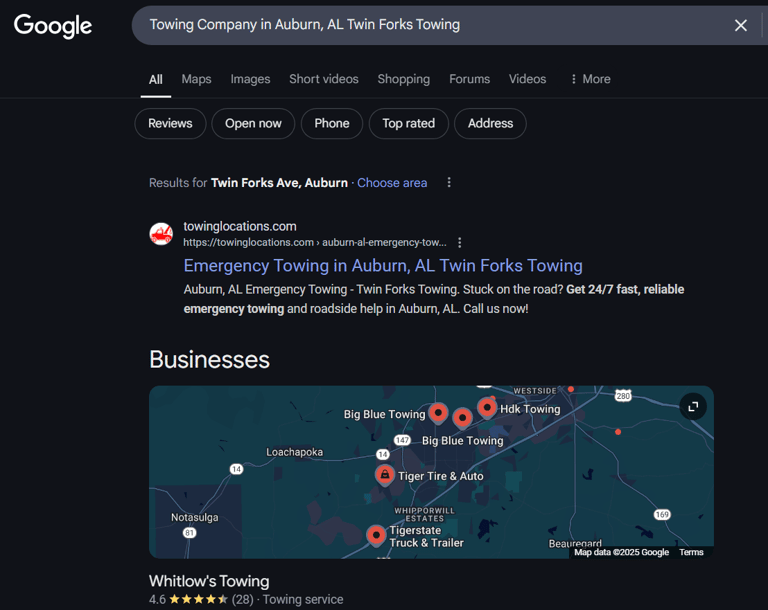The width and height of the screenshot is (768, 610).
Task: Open the three-dot menu beside the towinglocations URL
Action: tap(459, 243)
